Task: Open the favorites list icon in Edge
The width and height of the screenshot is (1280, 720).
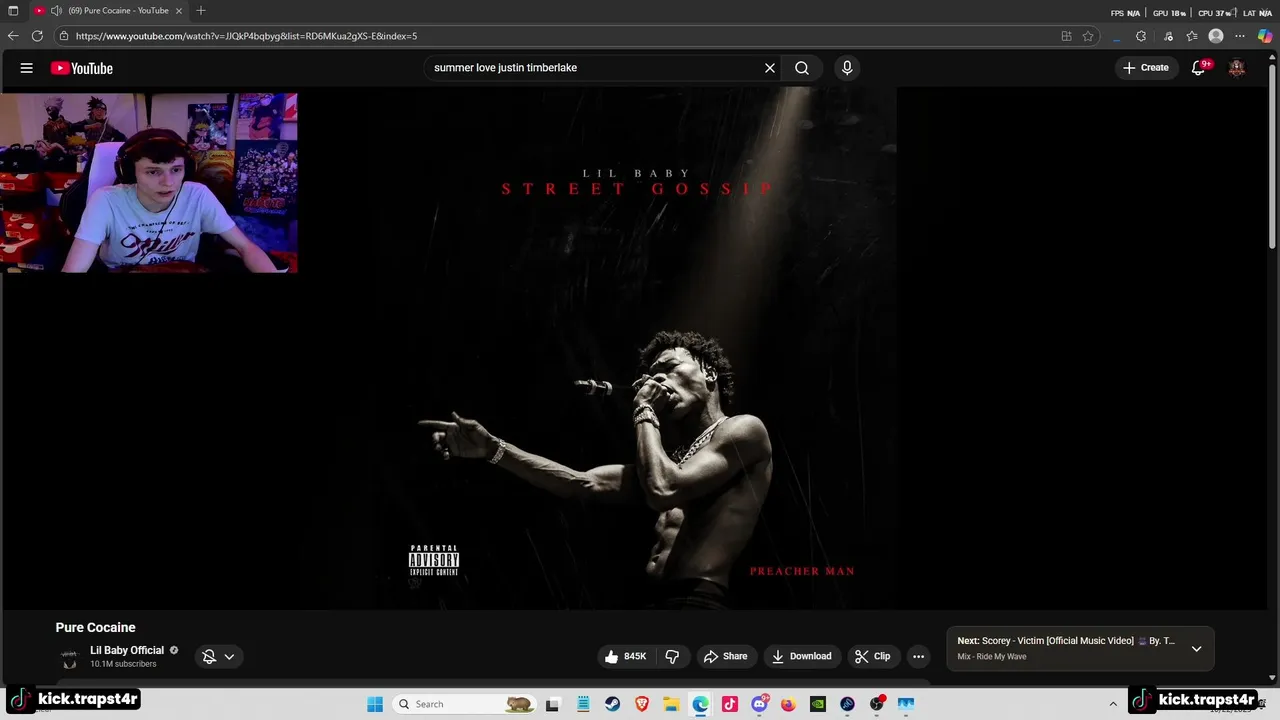Action: pos(1192,36)
